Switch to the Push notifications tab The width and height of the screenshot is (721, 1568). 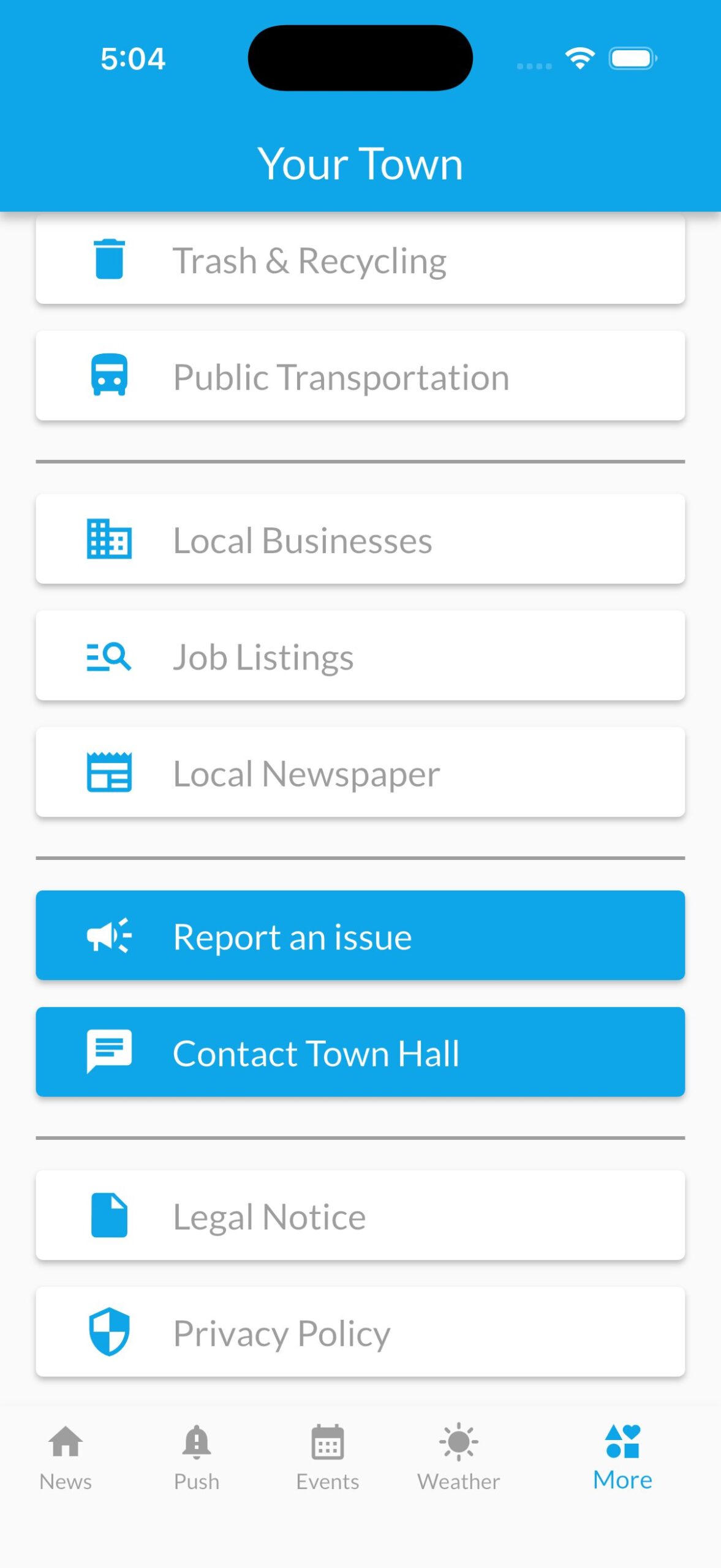(x=197, y=1457)
